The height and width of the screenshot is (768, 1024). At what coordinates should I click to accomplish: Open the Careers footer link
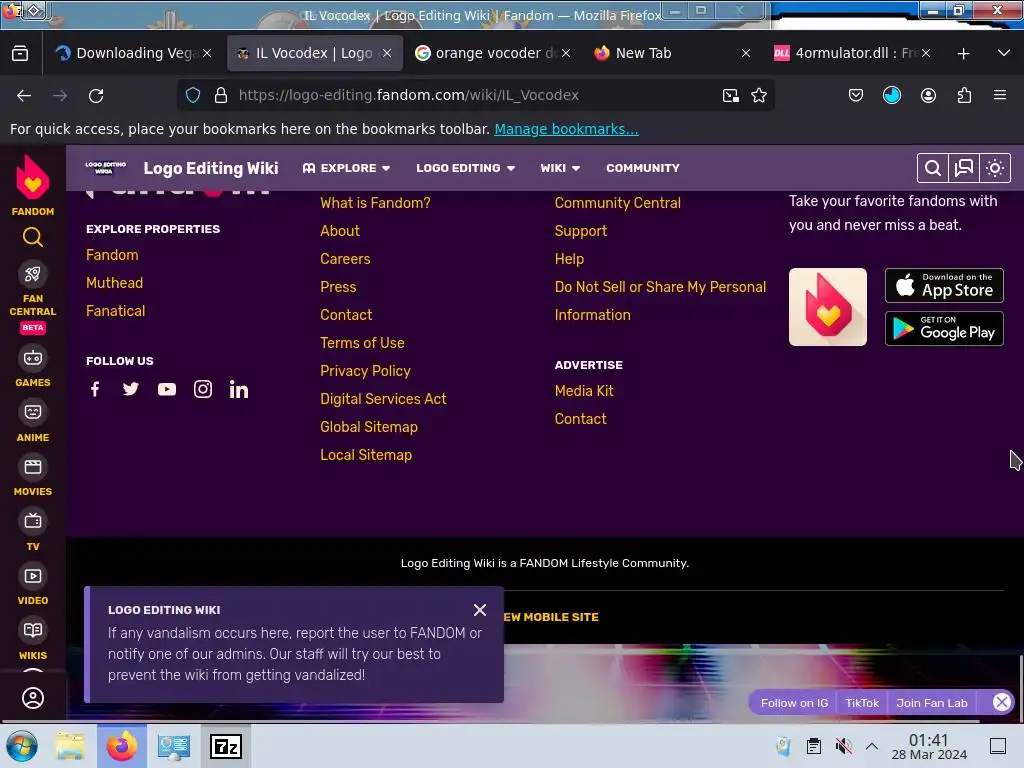pyautogui.click(x=345, y=259)
